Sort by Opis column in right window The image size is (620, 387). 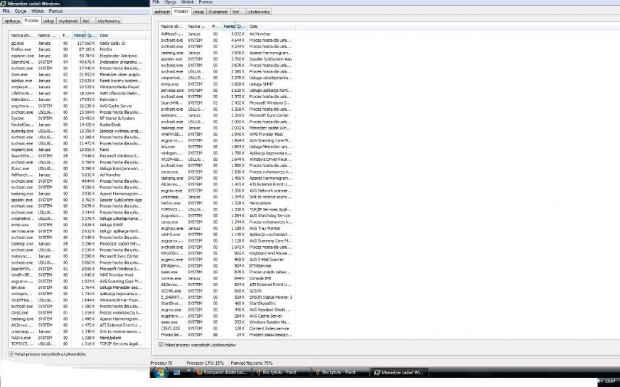[271, 26]
